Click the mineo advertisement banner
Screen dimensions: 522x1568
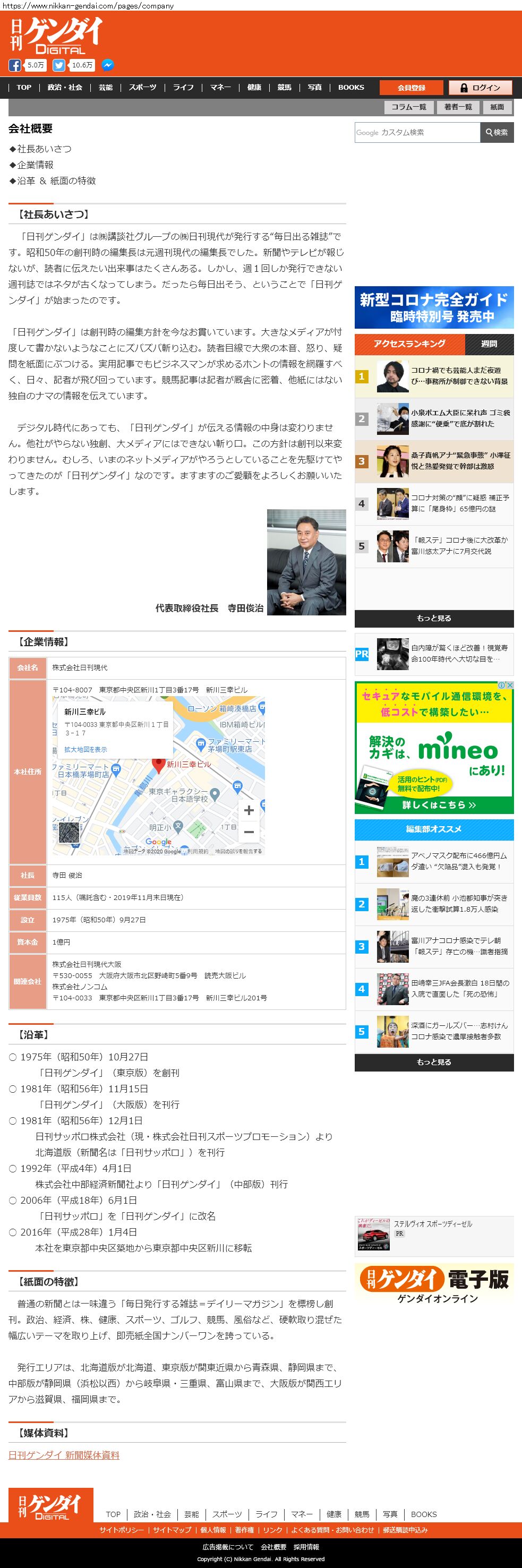pos(434,748)
